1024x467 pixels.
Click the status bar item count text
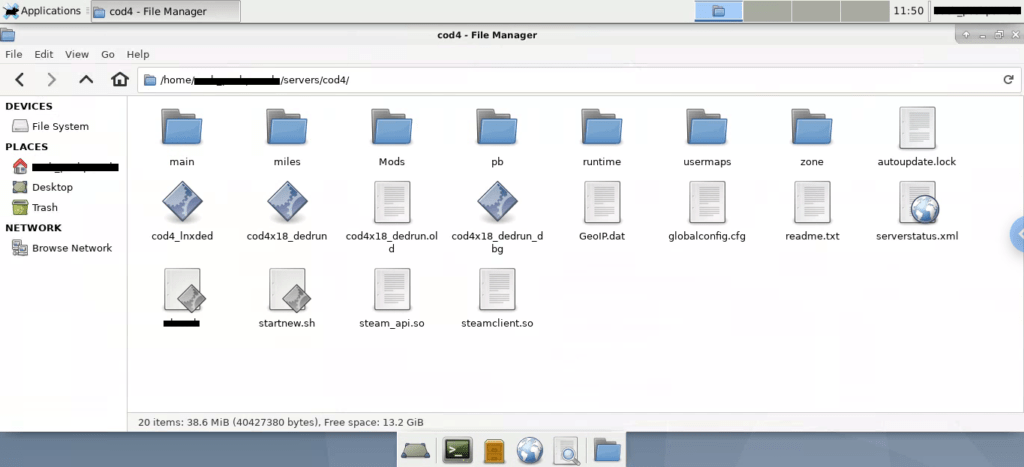pos(281,422)
